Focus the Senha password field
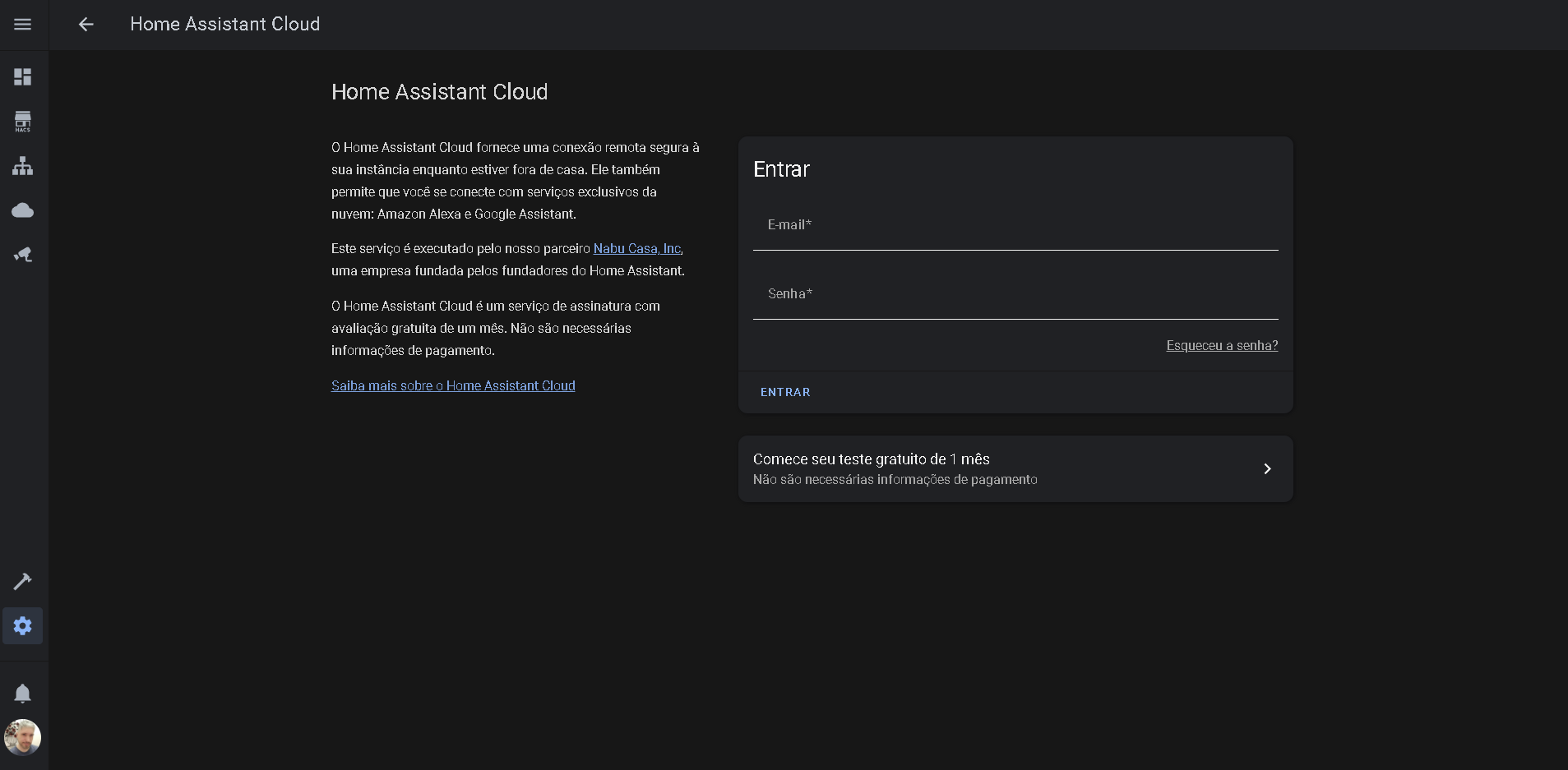Screen dimensions: 1568x770 [1015, 295]
